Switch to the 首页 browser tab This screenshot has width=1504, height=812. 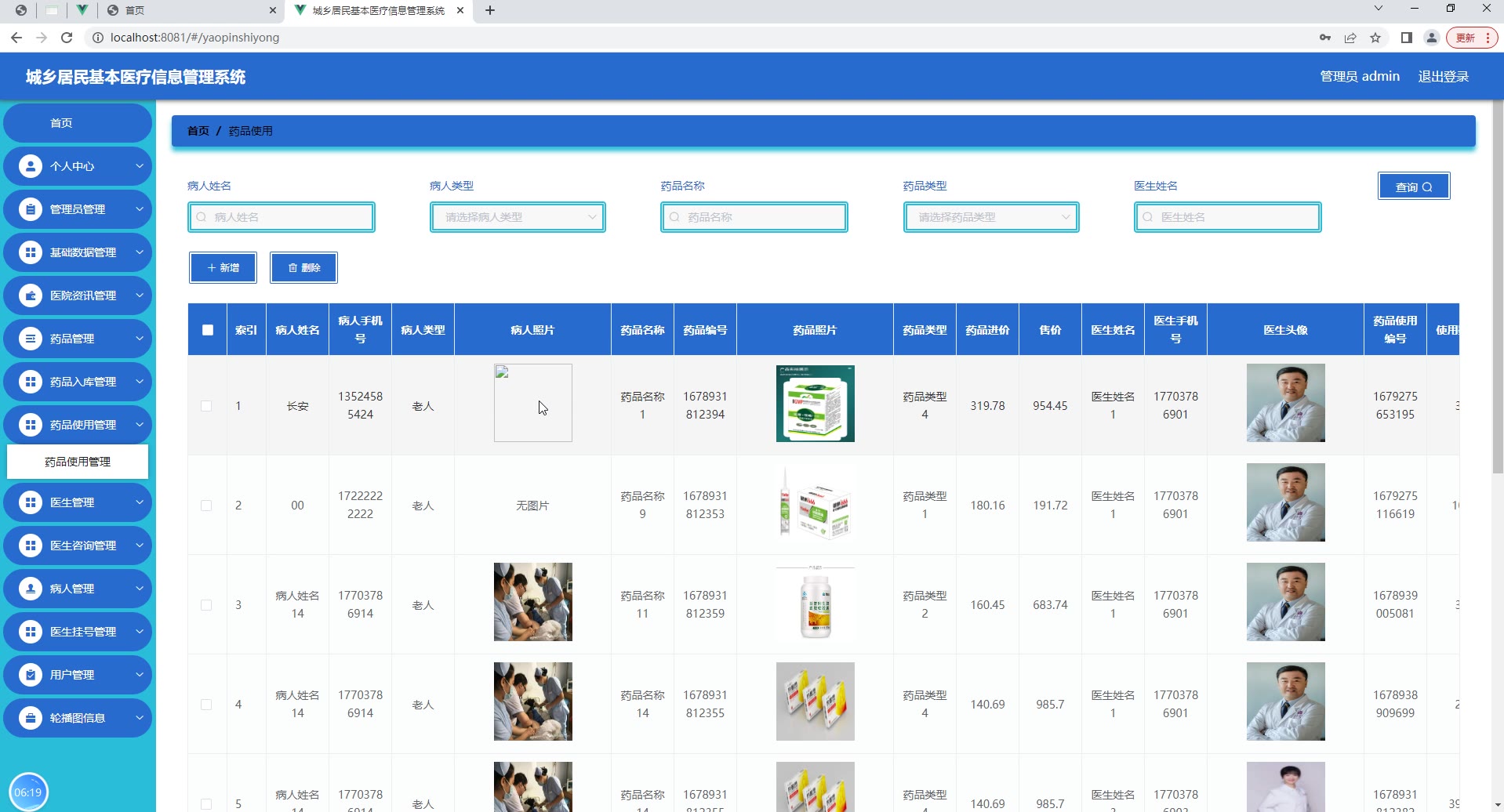point(192,10)
